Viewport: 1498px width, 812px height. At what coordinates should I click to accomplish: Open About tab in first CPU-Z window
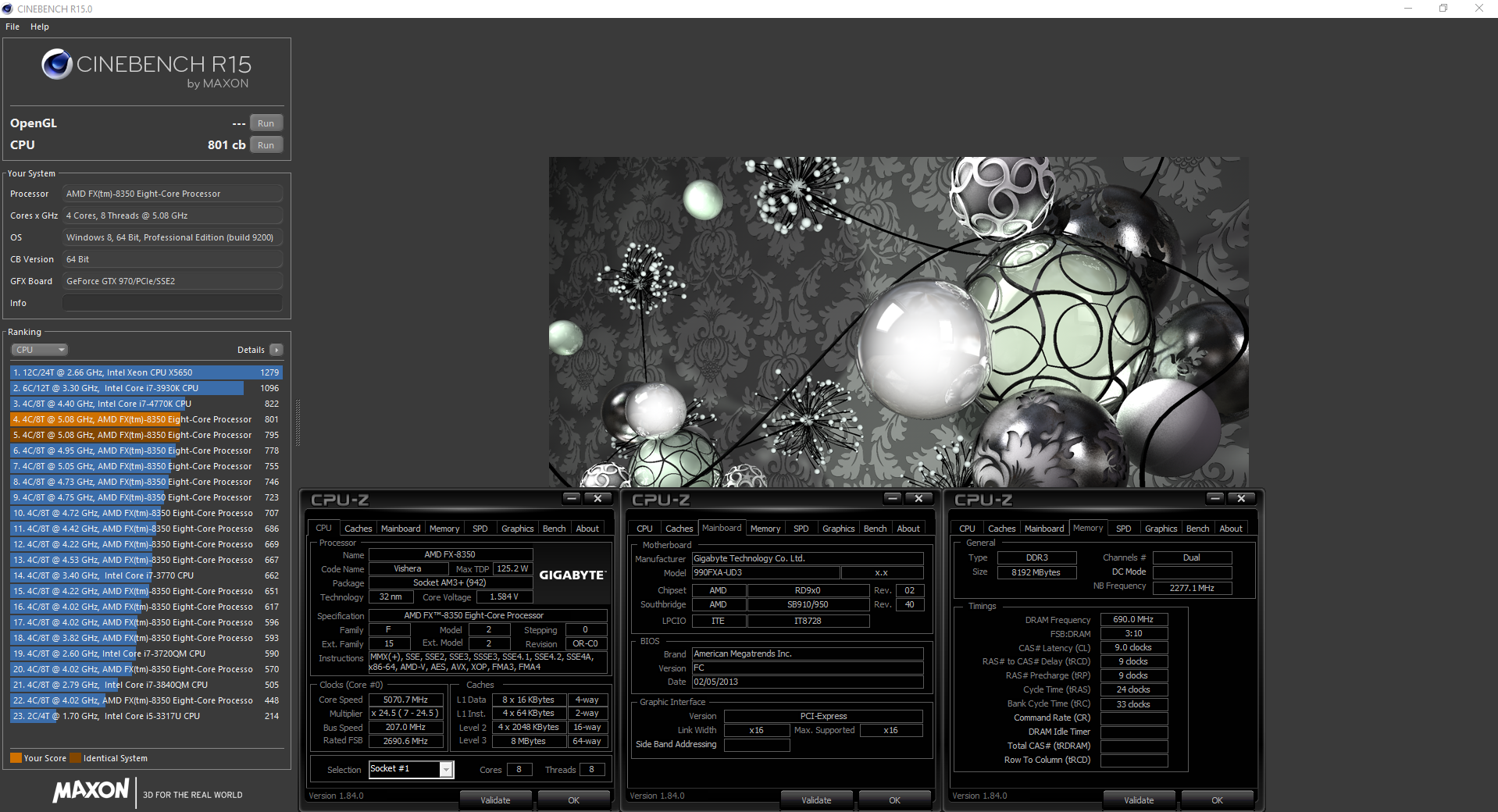(x=587, y=529)
